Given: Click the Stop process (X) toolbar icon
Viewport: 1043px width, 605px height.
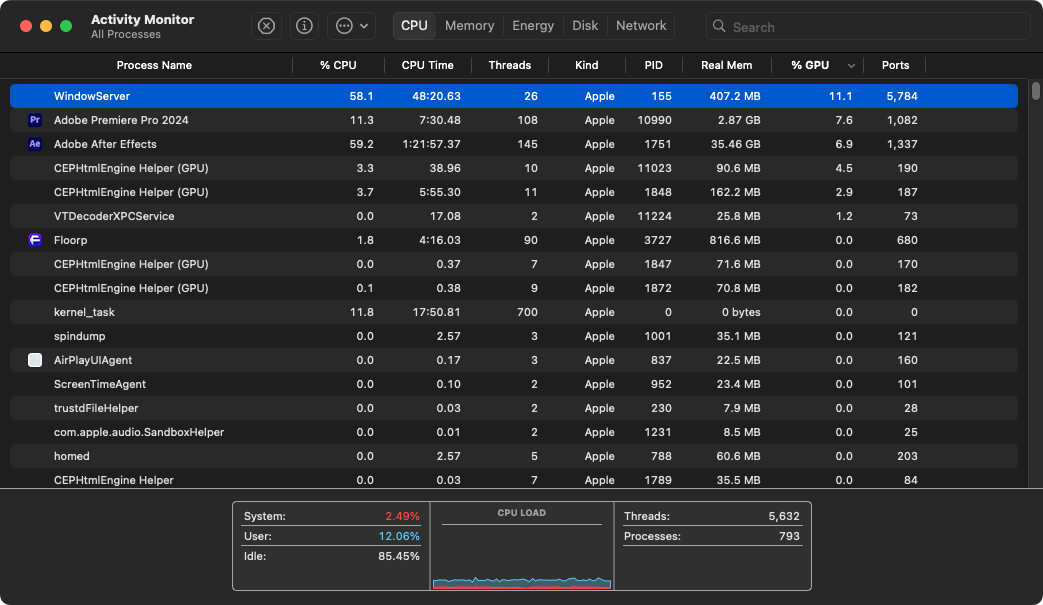Looking at the screenshot, I should click(x=266, y=26).
